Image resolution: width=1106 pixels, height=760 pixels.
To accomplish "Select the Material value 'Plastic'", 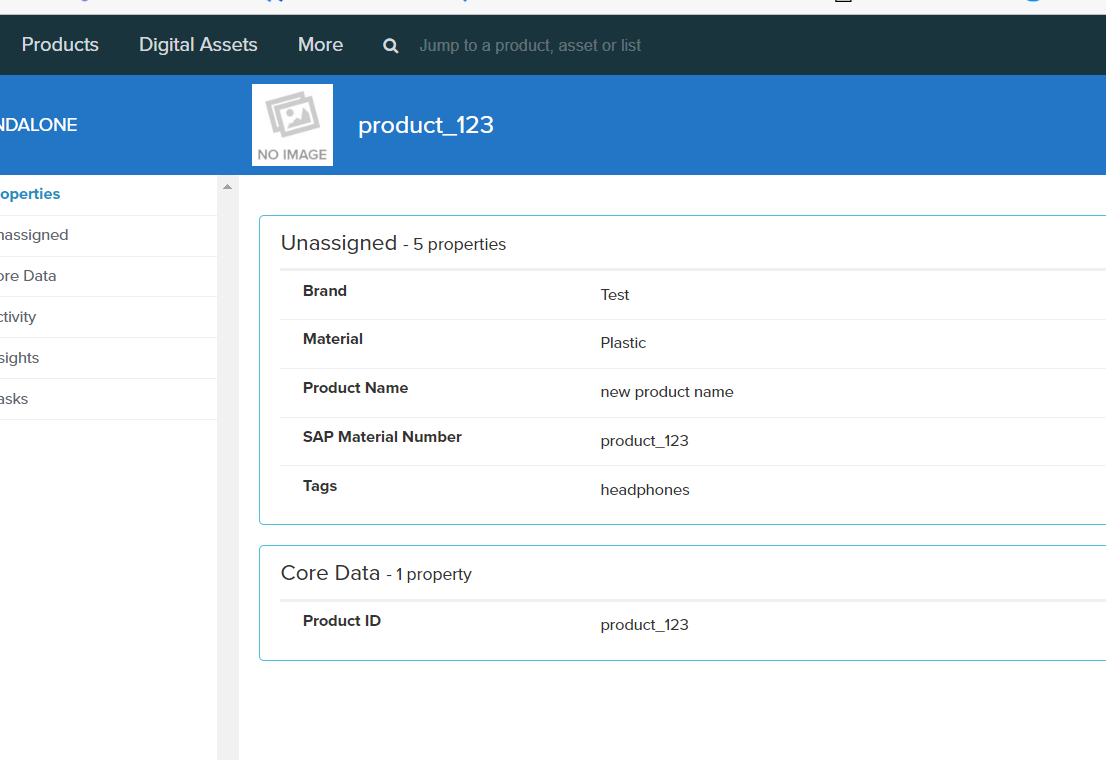I will (x=623, y=343).
